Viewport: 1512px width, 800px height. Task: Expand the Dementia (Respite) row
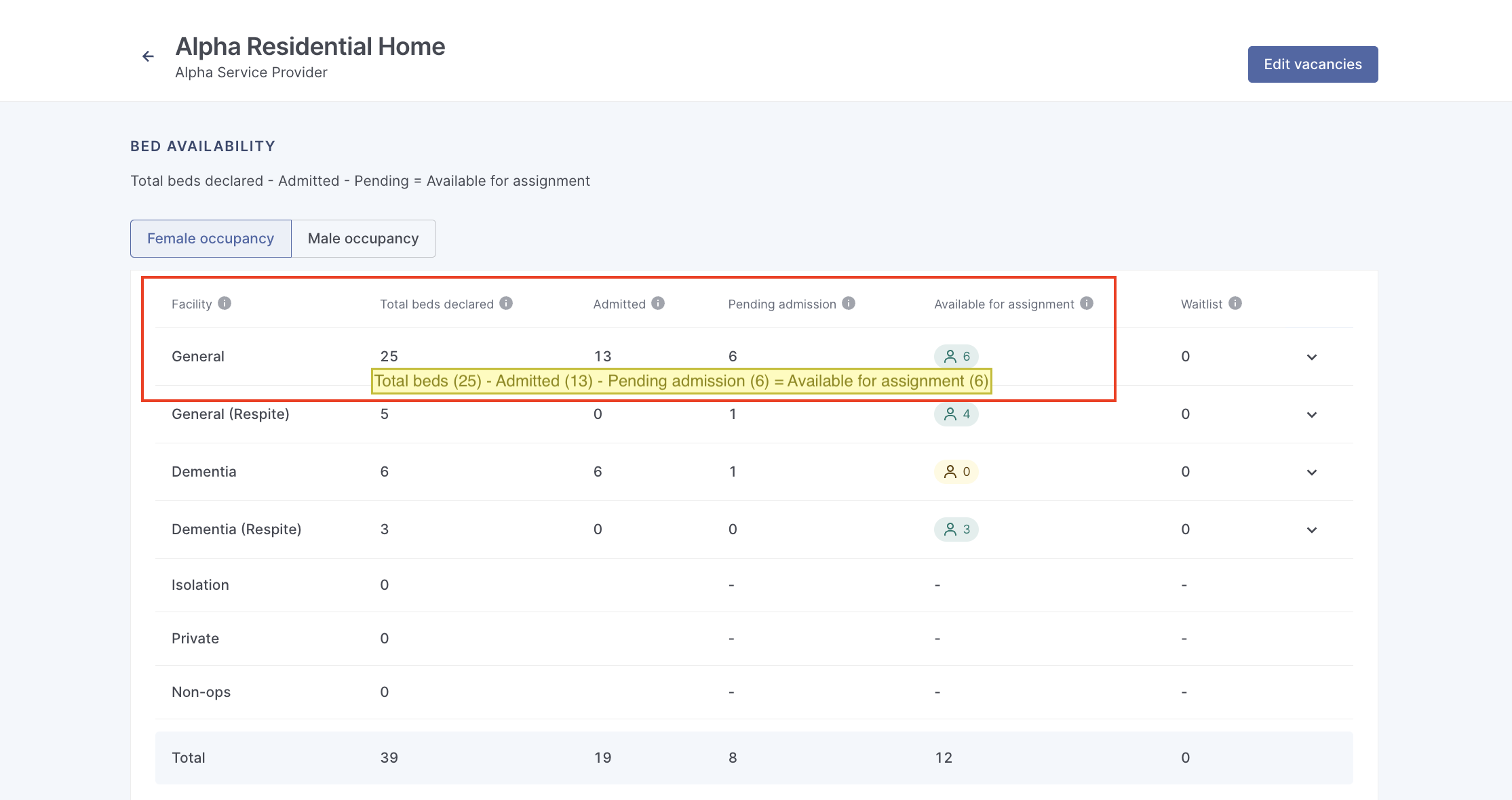1312,530
